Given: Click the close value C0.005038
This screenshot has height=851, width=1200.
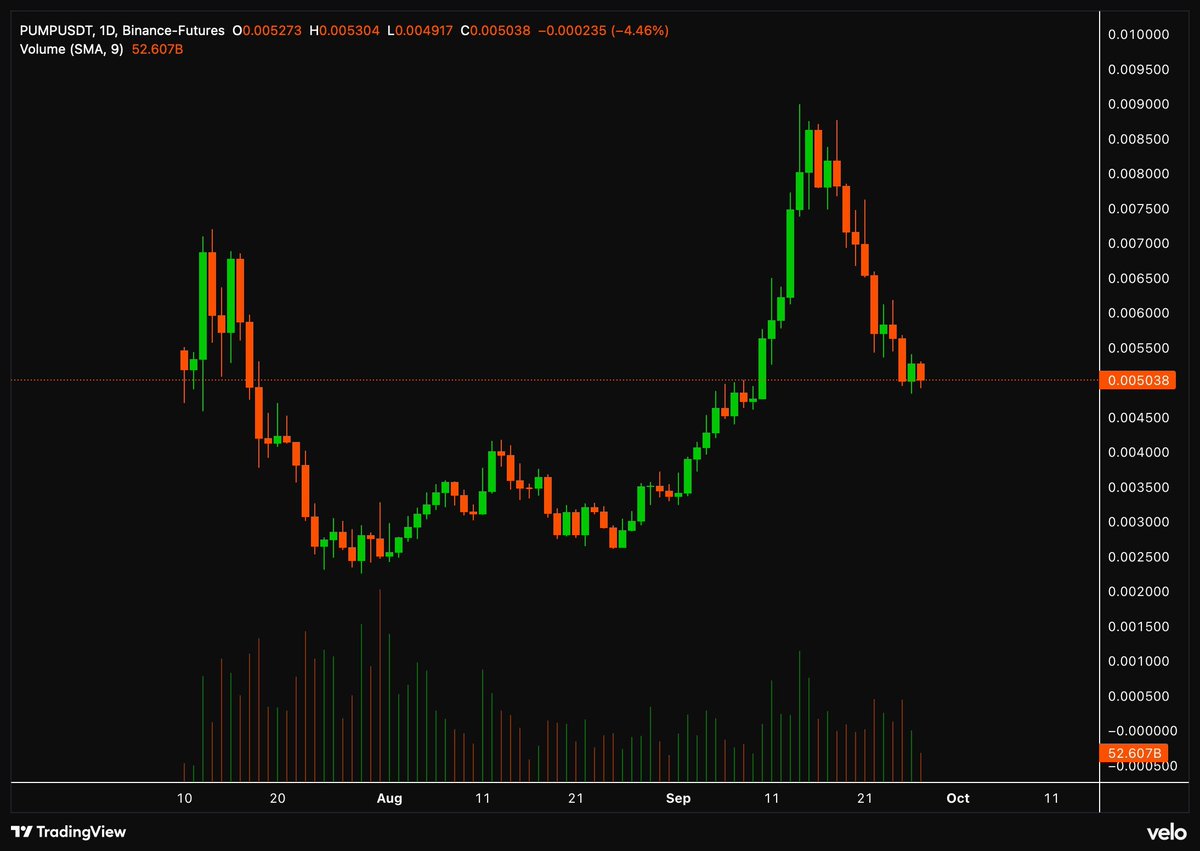Looking at the screenshot, I should click(496, 31).
